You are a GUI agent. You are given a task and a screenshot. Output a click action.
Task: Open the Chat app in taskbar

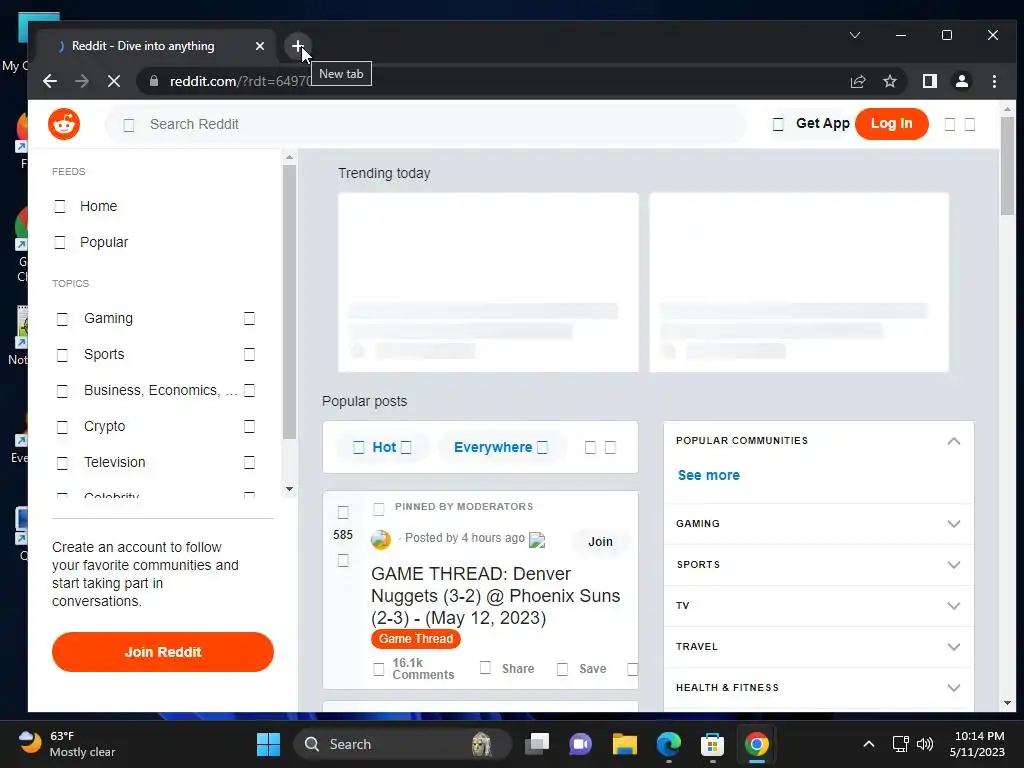581,744
